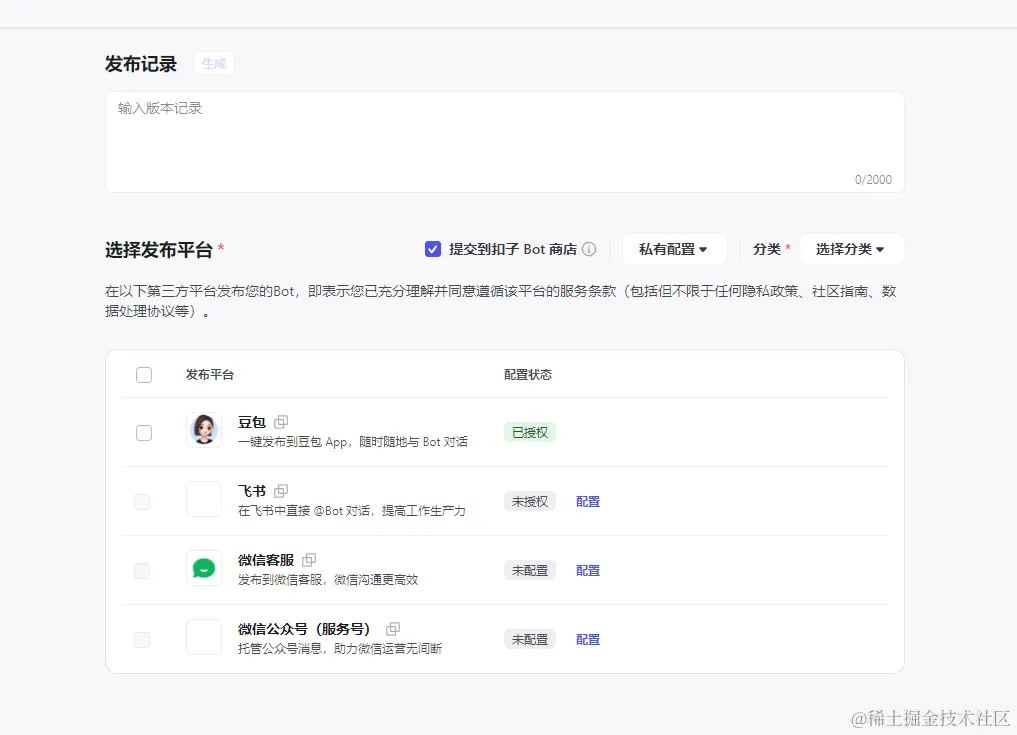Check the 飞书 platform checkbox
1017x735 pixels.
pyautogui.click(x=142, y=501)
